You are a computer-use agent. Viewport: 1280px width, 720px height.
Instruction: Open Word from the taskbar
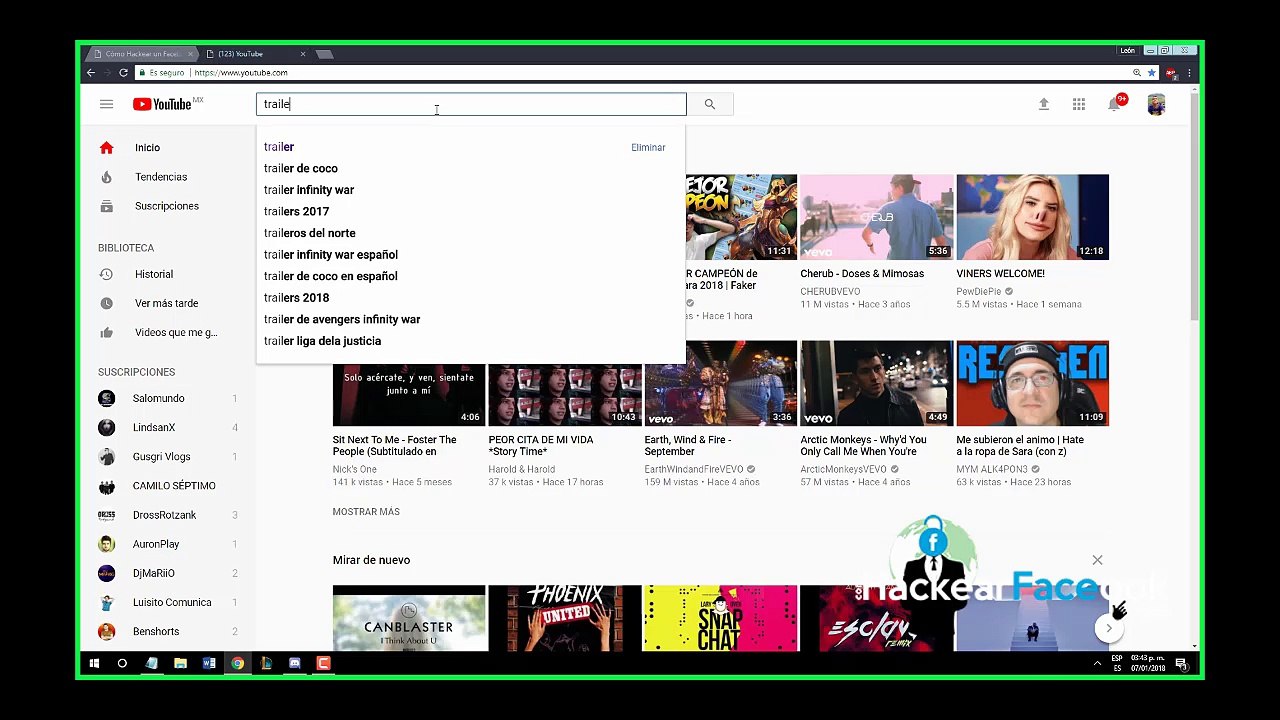click(x=209, y=663)
